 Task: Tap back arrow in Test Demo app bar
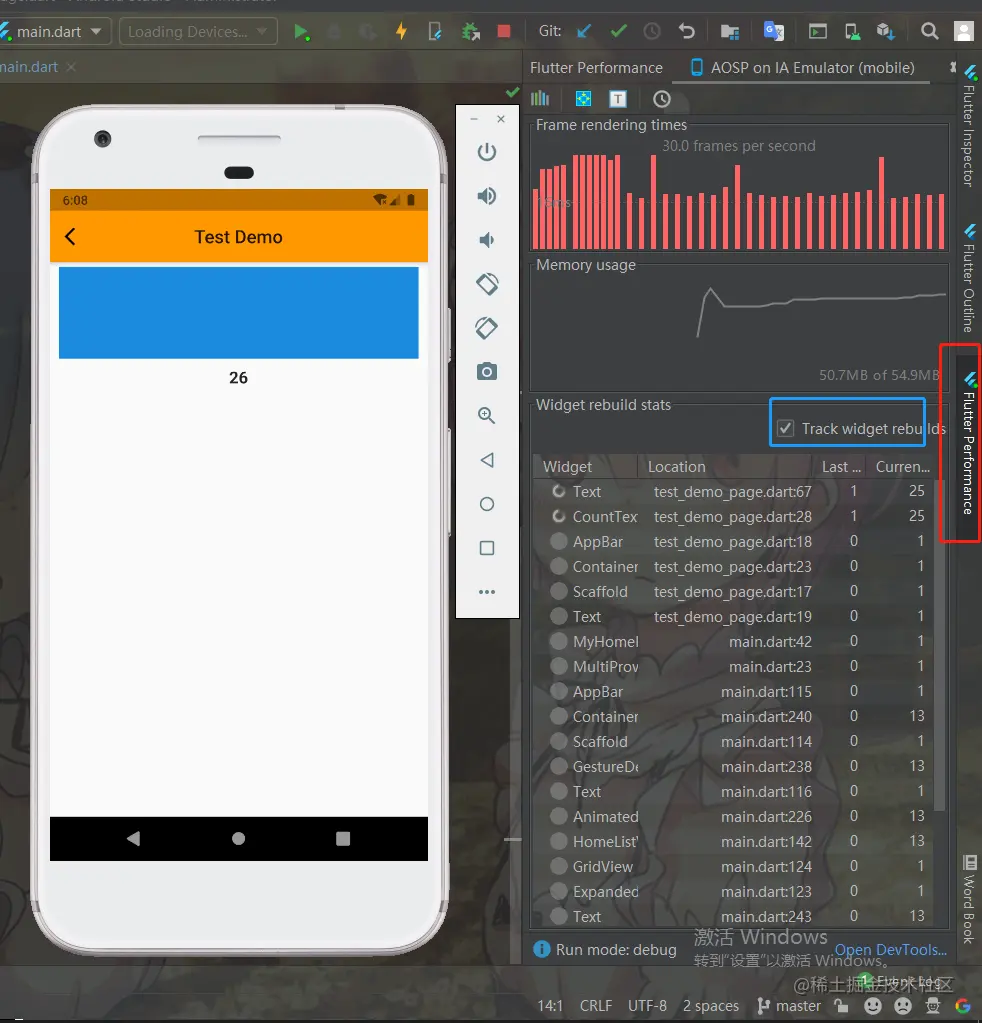click(x=70, y=236)
